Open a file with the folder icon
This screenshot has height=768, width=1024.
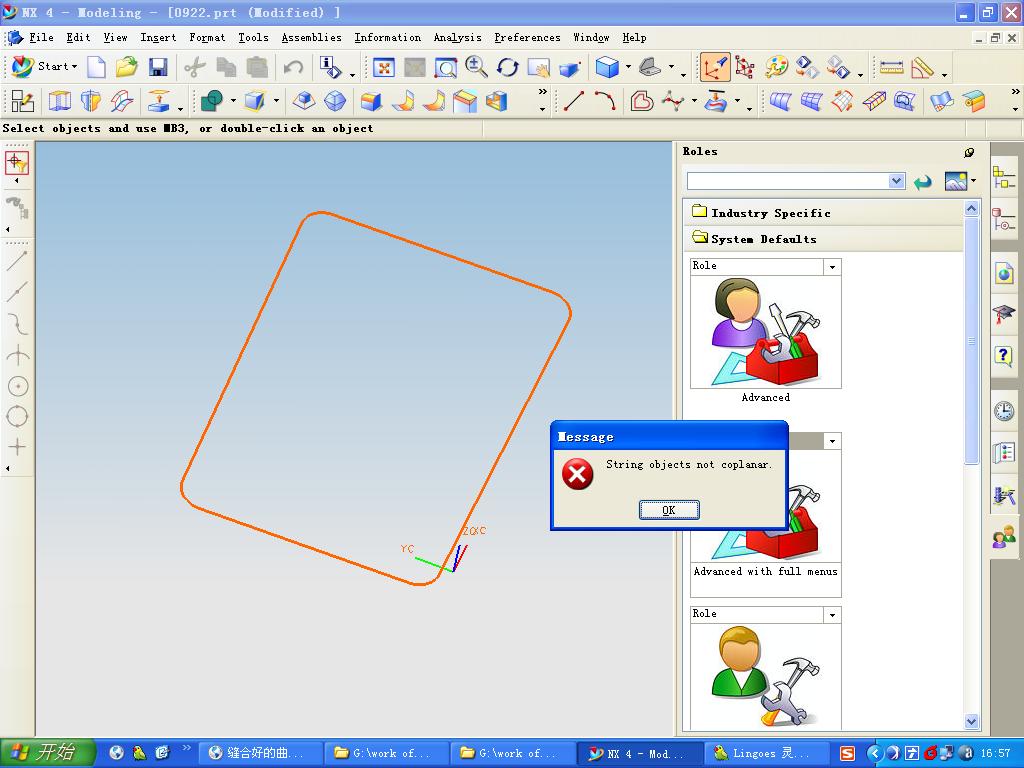(x=127, y=67)
